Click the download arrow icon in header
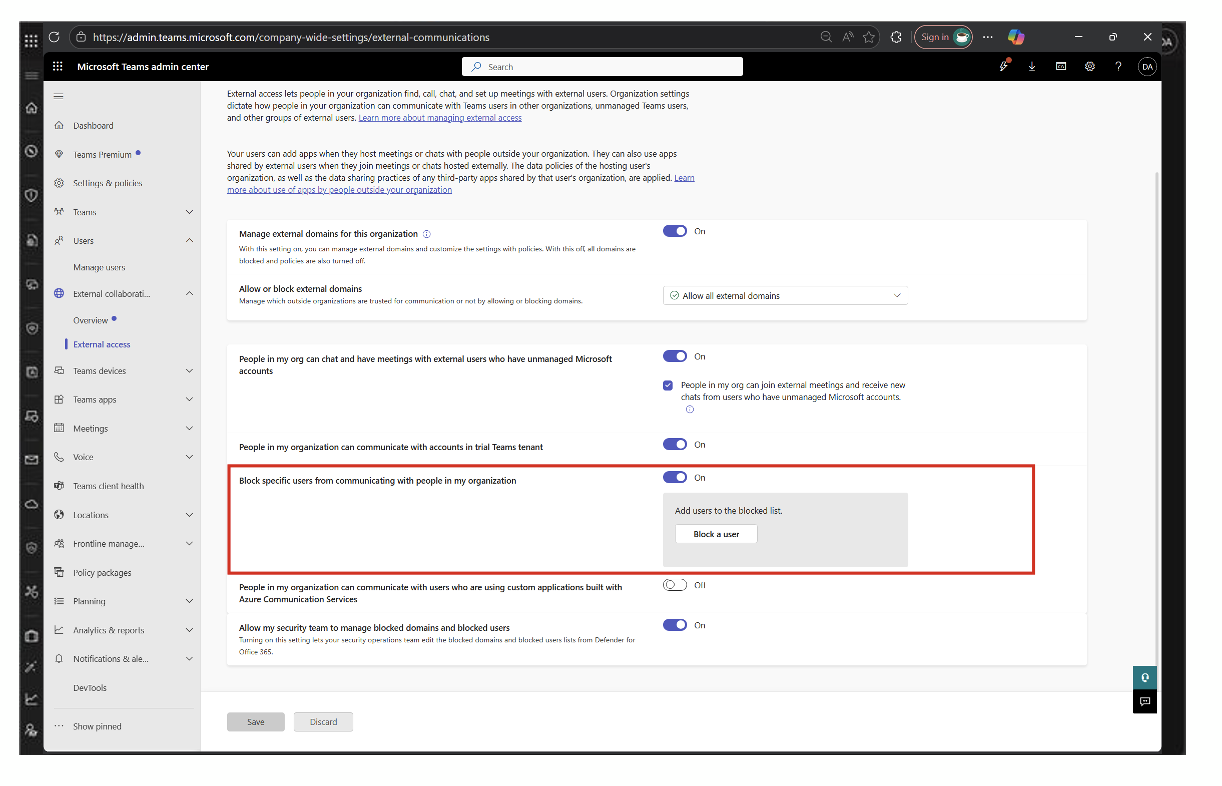This screenshot has height=786, width=1222. point(1032,67)
